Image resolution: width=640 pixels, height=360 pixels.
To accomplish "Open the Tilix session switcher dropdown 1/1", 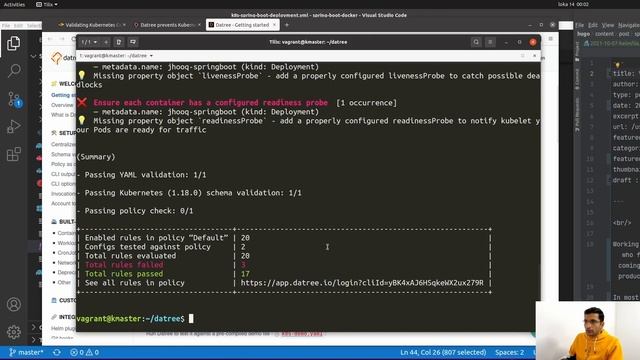I will (89, 42).
